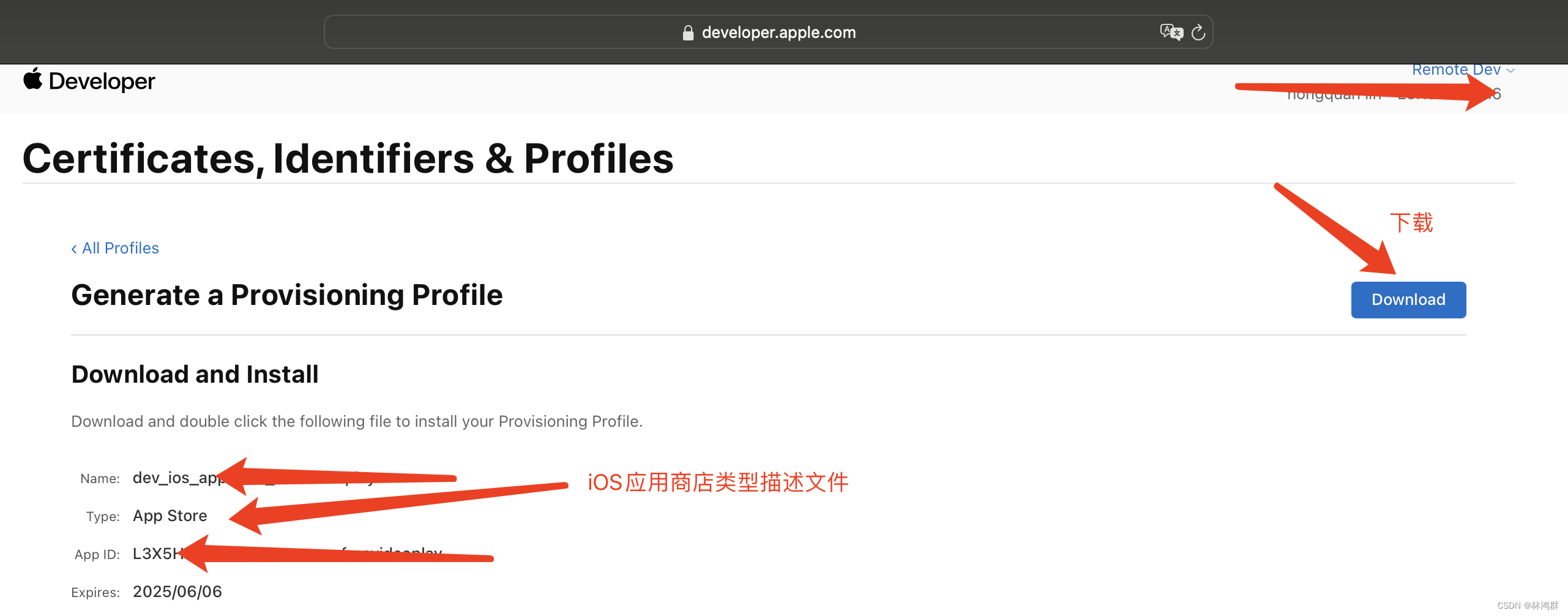Open the All Profiles link
Screen dimensions: 1568x616
120,248
